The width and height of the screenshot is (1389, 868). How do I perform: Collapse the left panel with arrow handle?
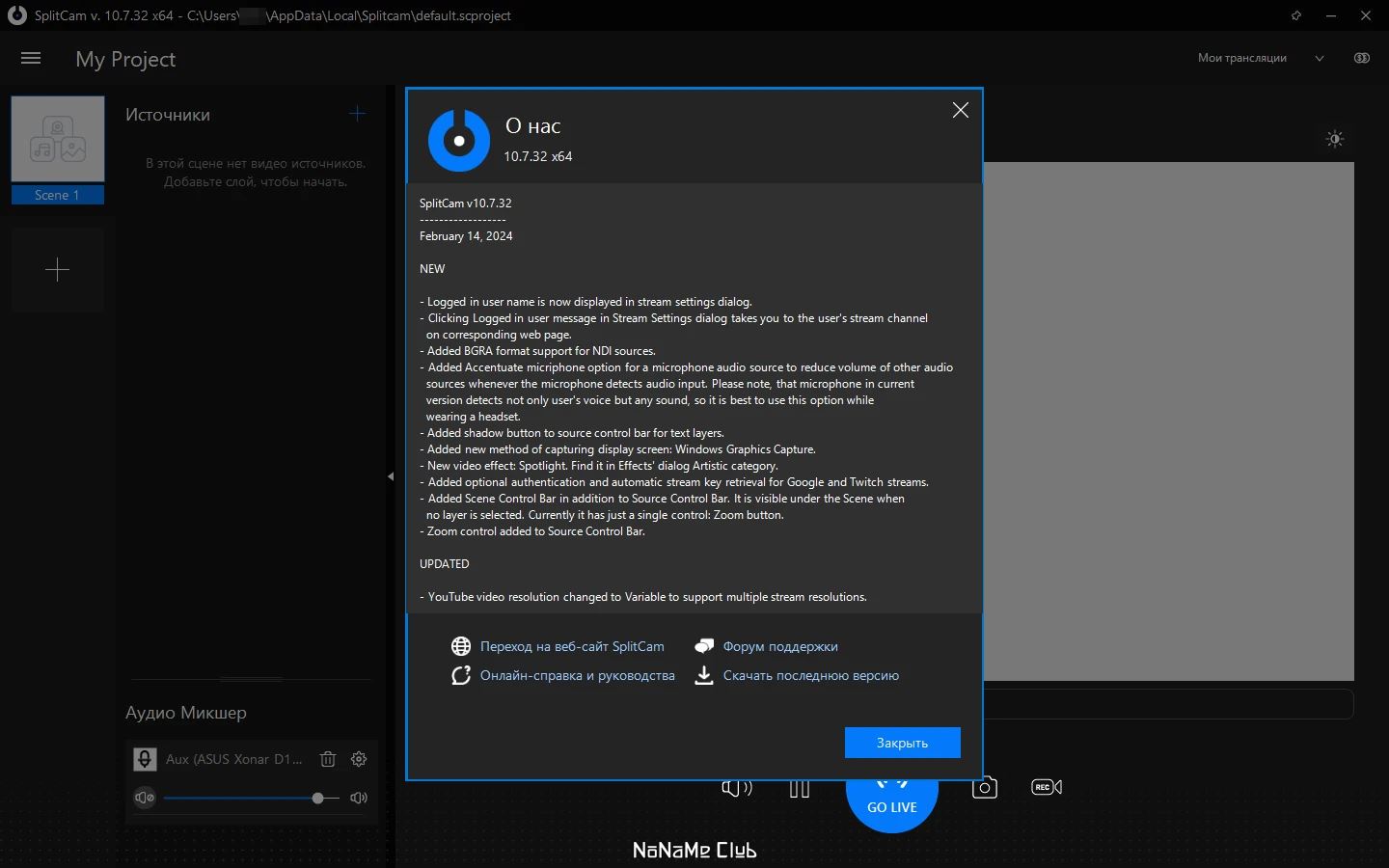click(x=391, y=476)
